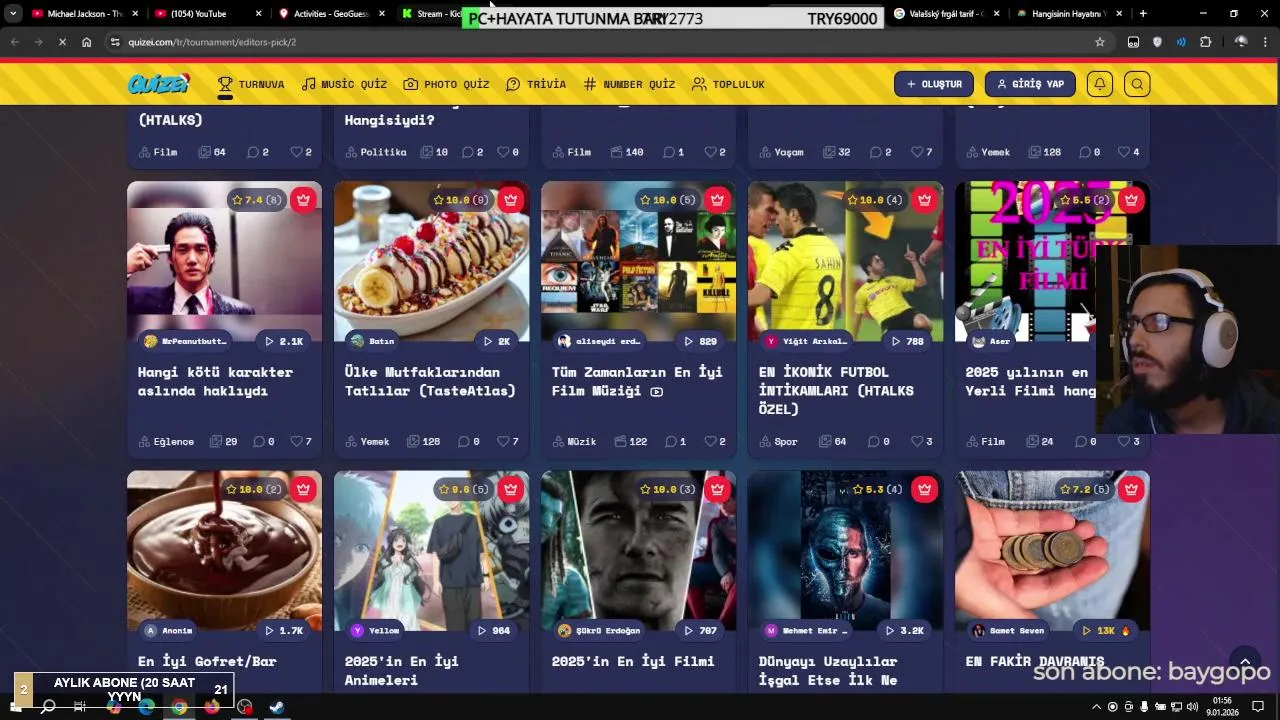1280x720 pixels.
Task: Open the site search icon
Action: (1137, 84)
